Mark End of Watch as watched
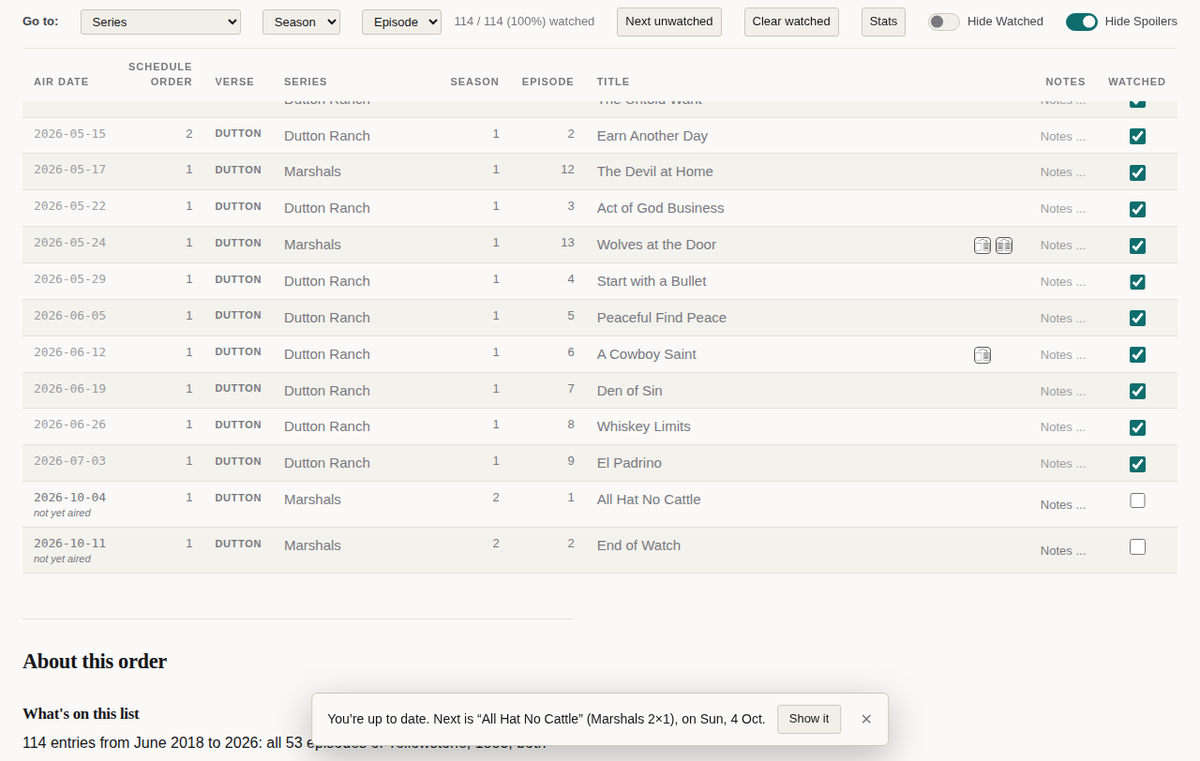 (1137, 546)
